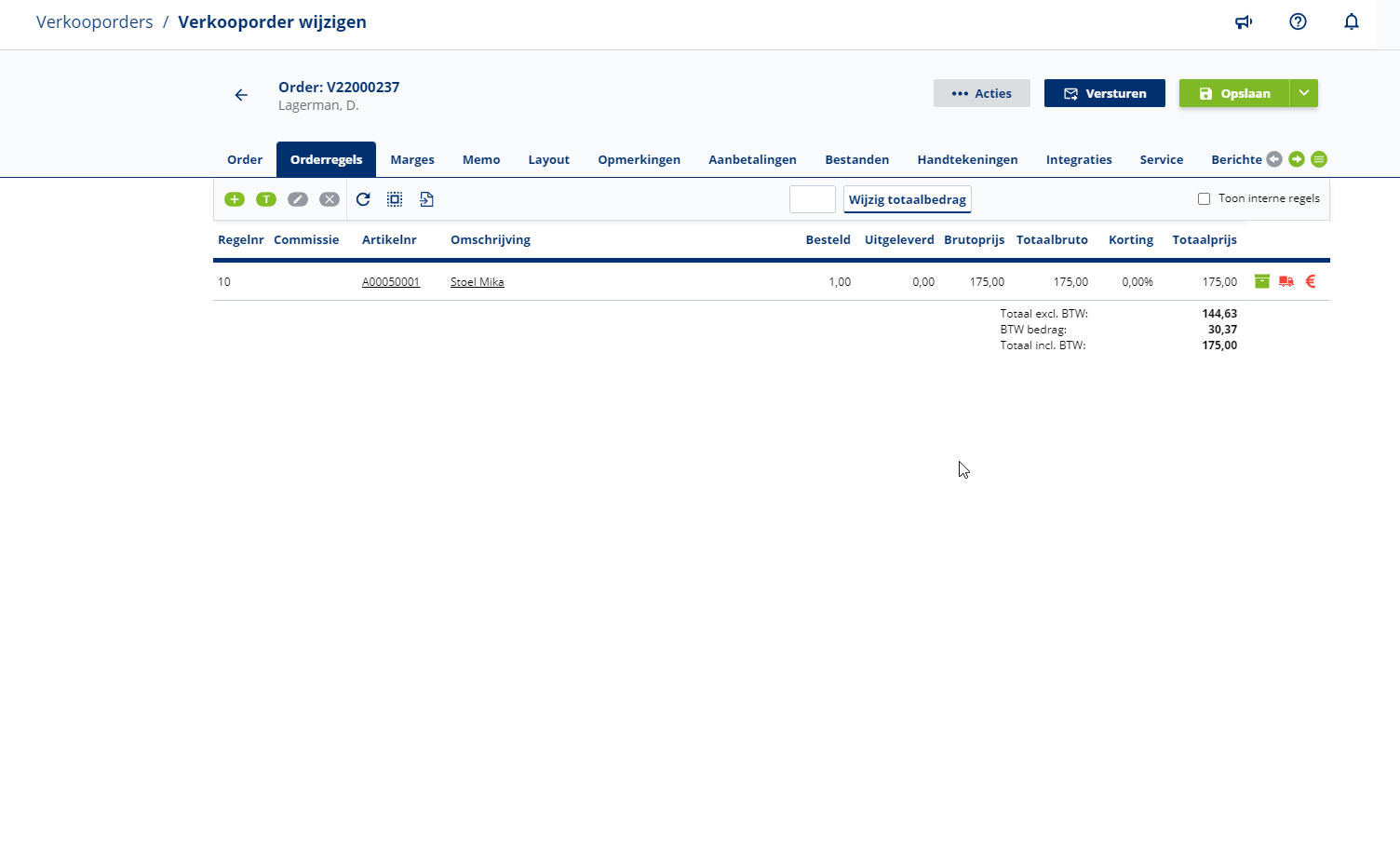Switch to the Marges tab

[x=412, y=159]
